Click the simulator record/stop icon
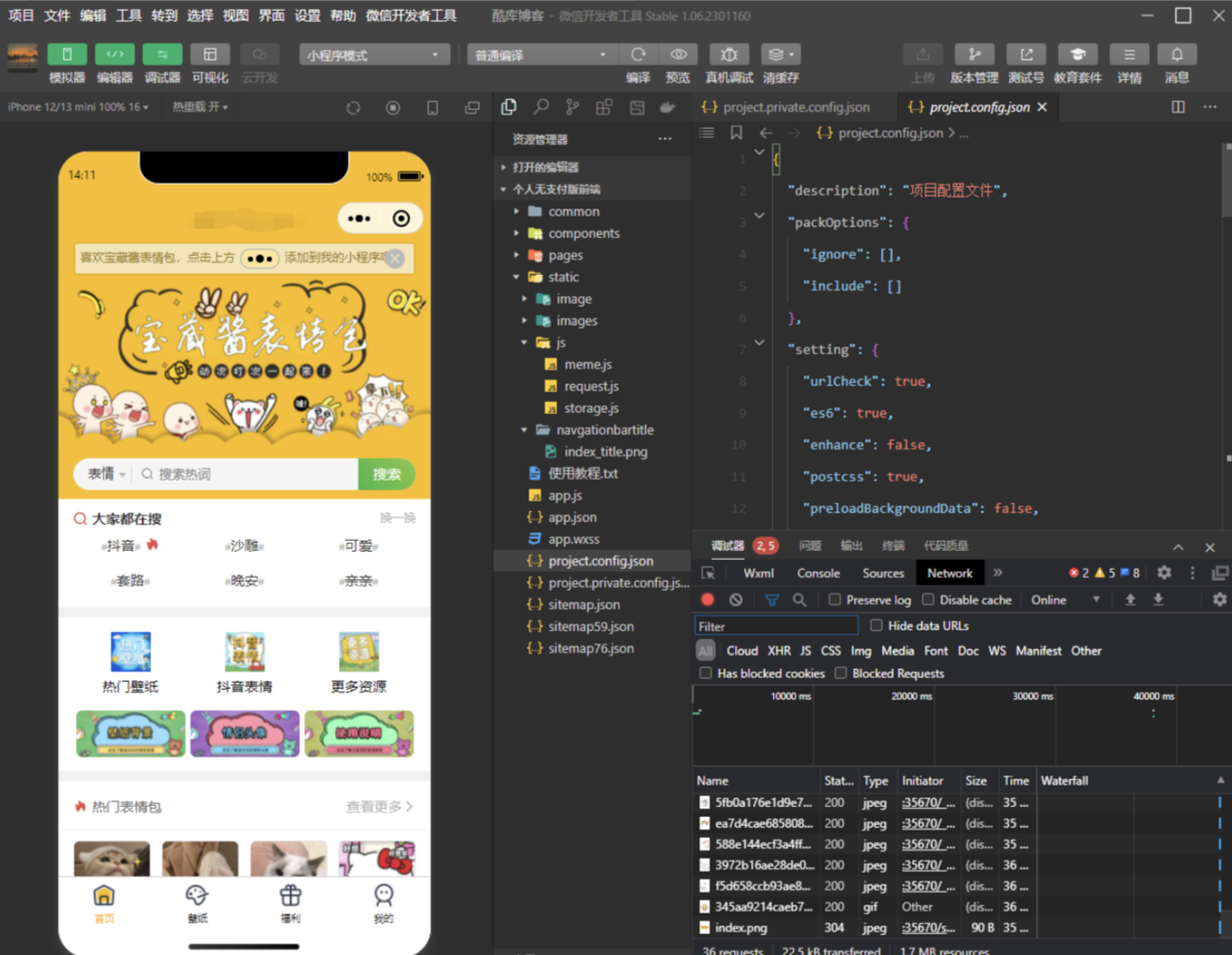The height and width of the screenshot is (955, 1232). (393, 107)
